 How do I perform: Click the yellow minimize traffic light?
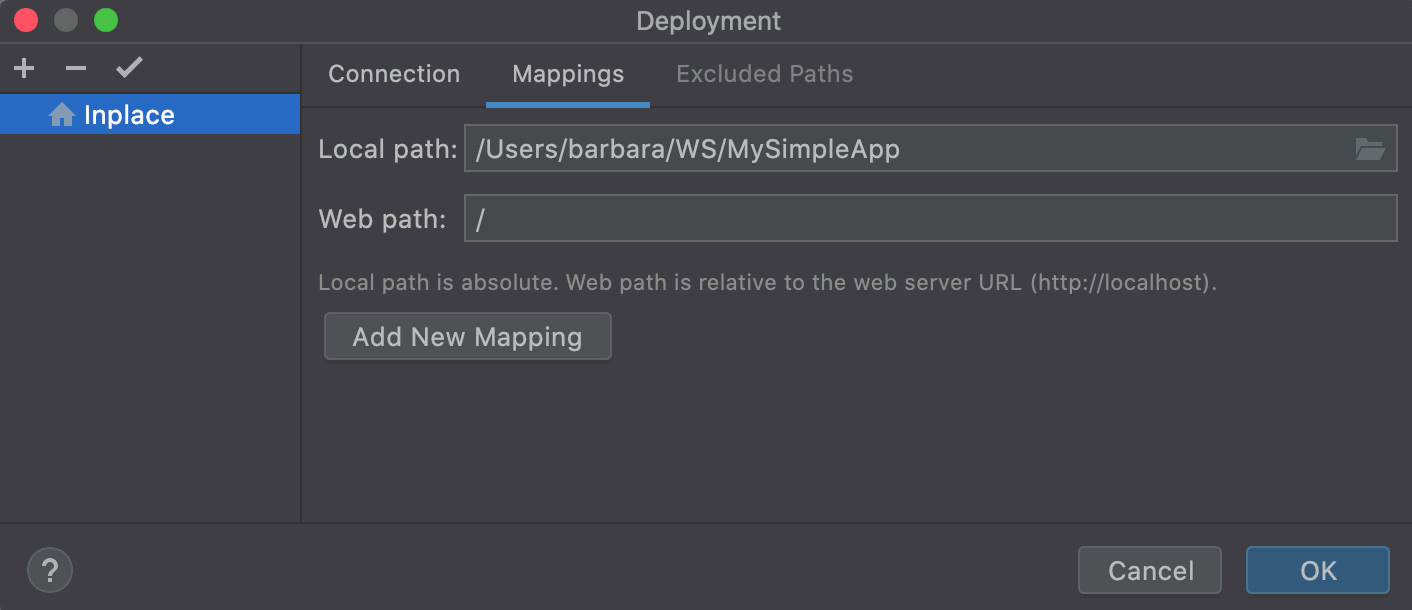(x=65, y=19)
